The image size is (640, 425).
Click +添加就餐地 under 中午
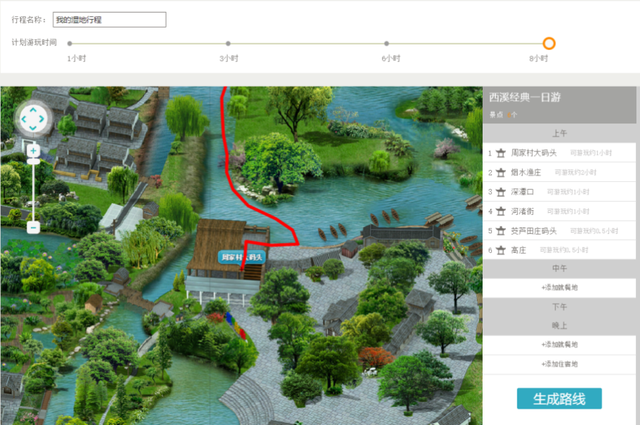559,287
